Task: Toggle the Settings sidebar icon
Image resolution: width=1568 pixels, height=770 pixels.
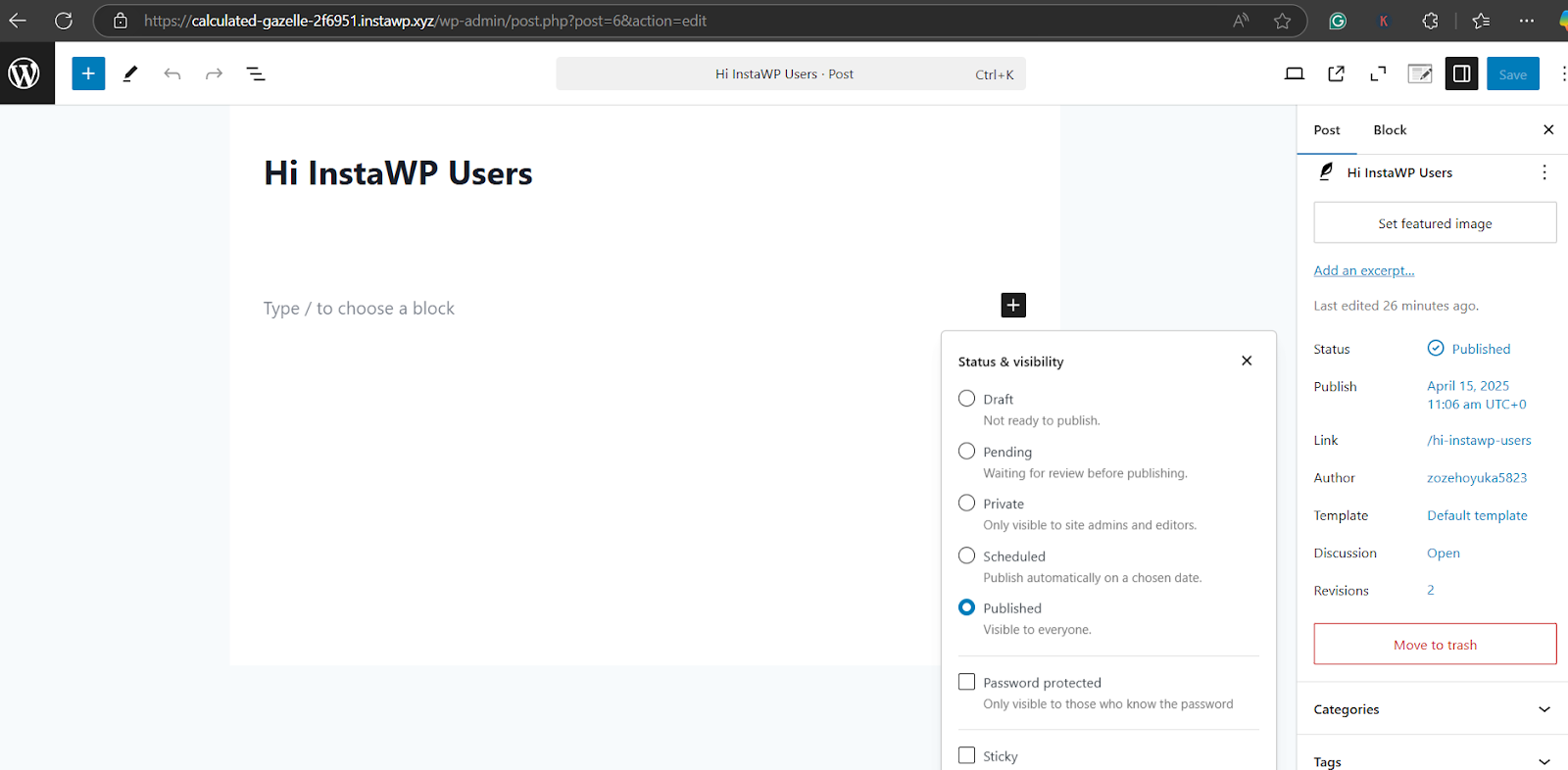Action: click(x=1461, y=73)
